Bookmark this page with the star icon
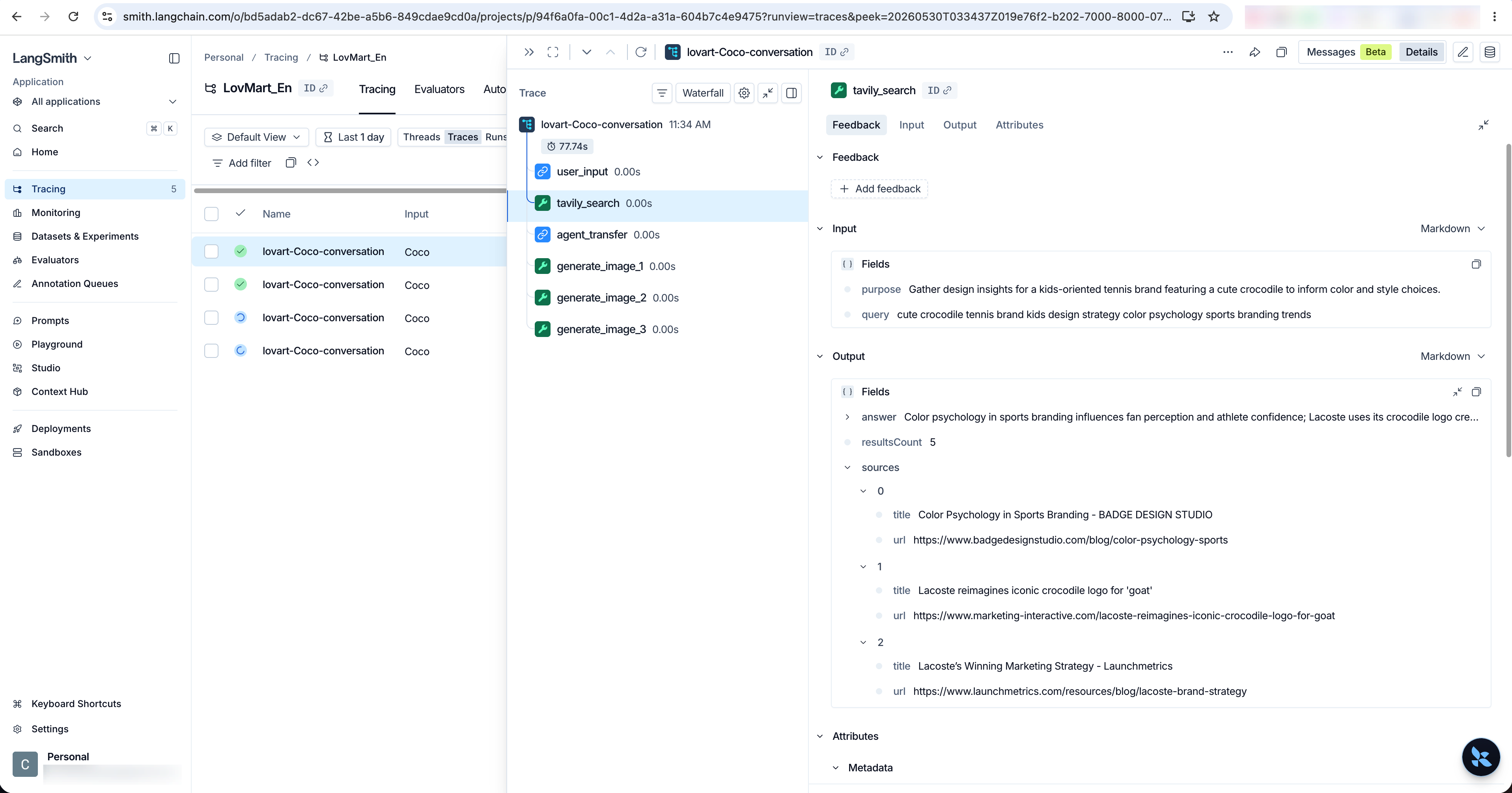This screenshot has height=793, width=1512. (1214, 17)
